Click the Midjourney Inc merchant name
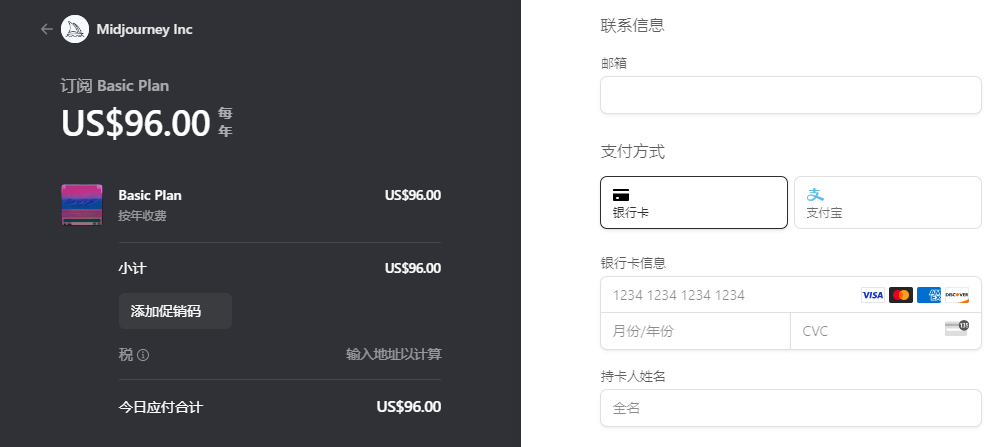This screenshot has width=1007, height=447. click(x=144, y=29)
